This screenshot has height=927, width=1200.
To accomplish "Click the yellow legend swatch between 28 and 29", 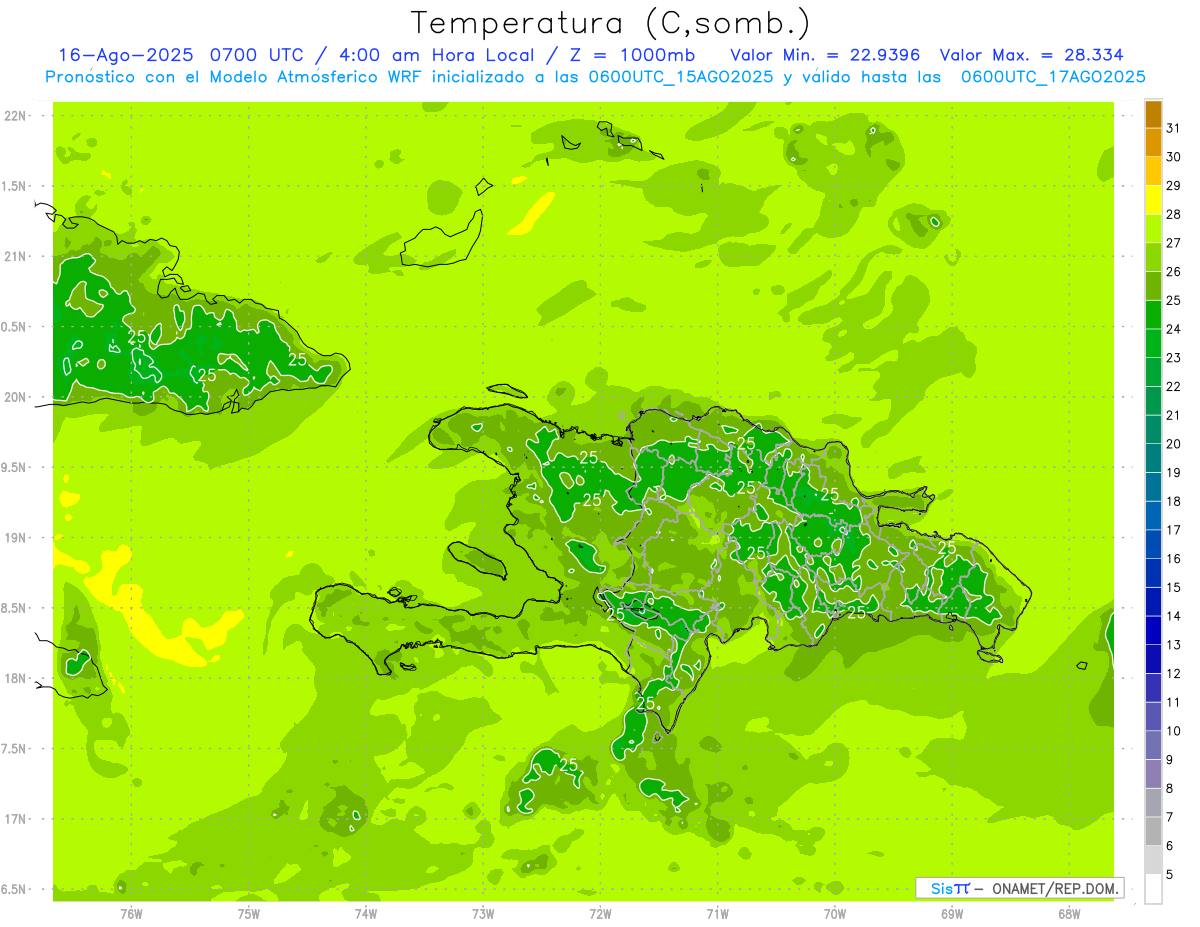I will click(1153, 200).
